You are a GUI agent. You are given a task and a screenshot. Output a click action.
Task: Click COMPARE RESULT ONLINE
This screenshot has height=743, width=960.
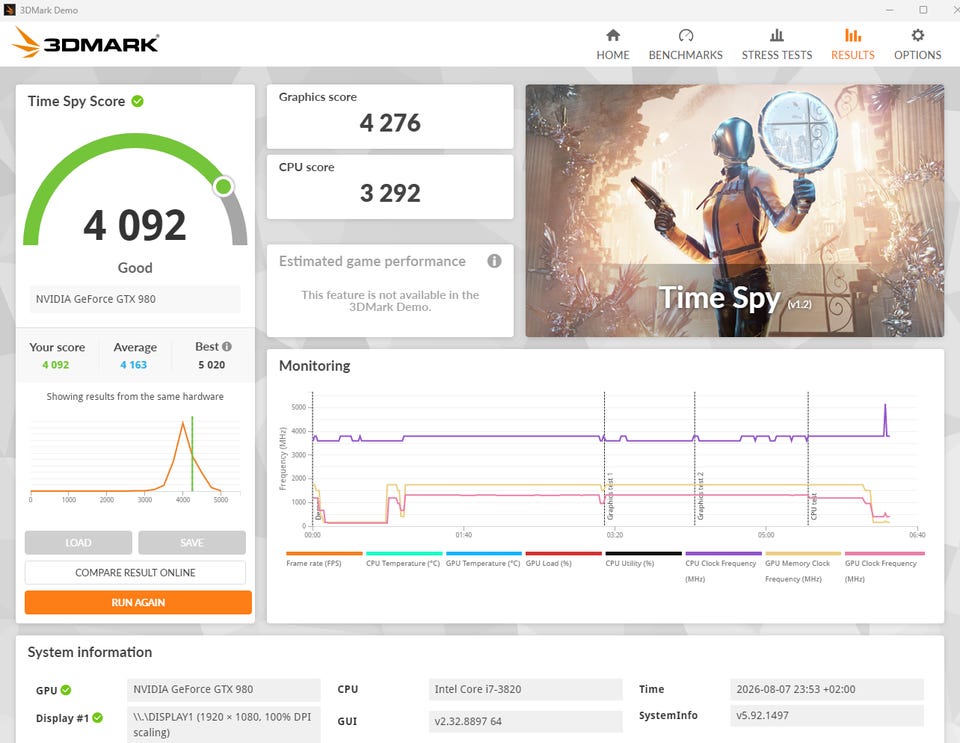point(135,572)
